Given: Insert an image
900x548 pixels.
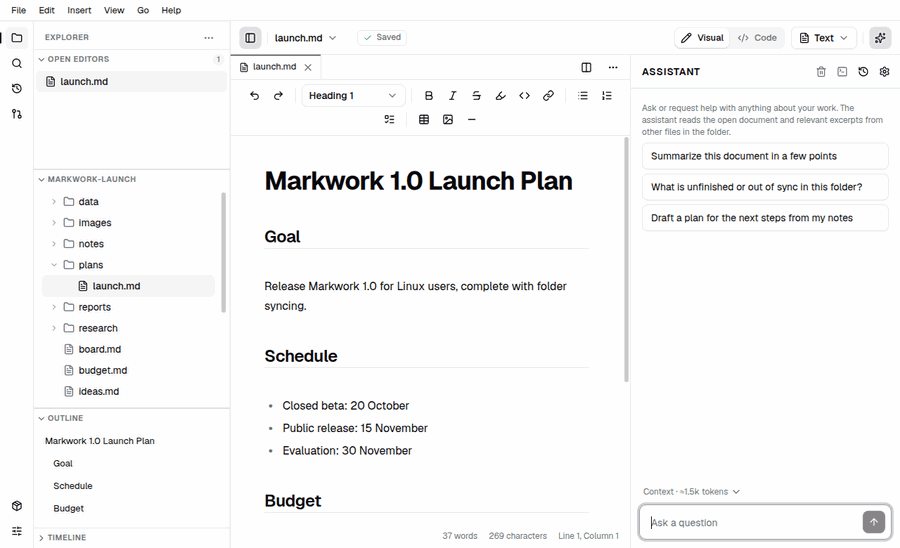Looking at the screenshot, I should point(448,119).
